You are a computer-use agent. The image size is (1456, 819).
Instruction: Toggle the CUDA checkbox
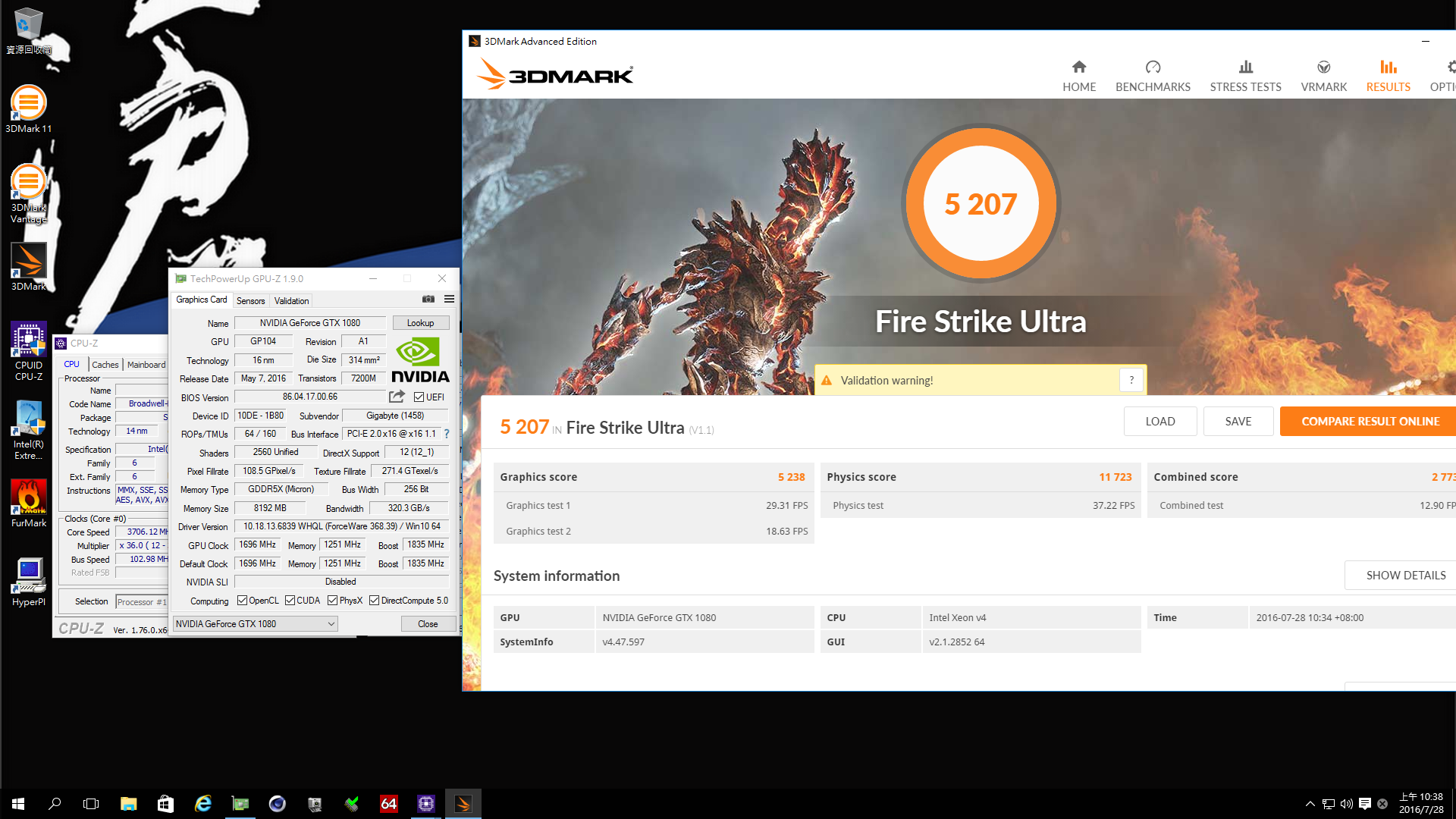[290, 601]
